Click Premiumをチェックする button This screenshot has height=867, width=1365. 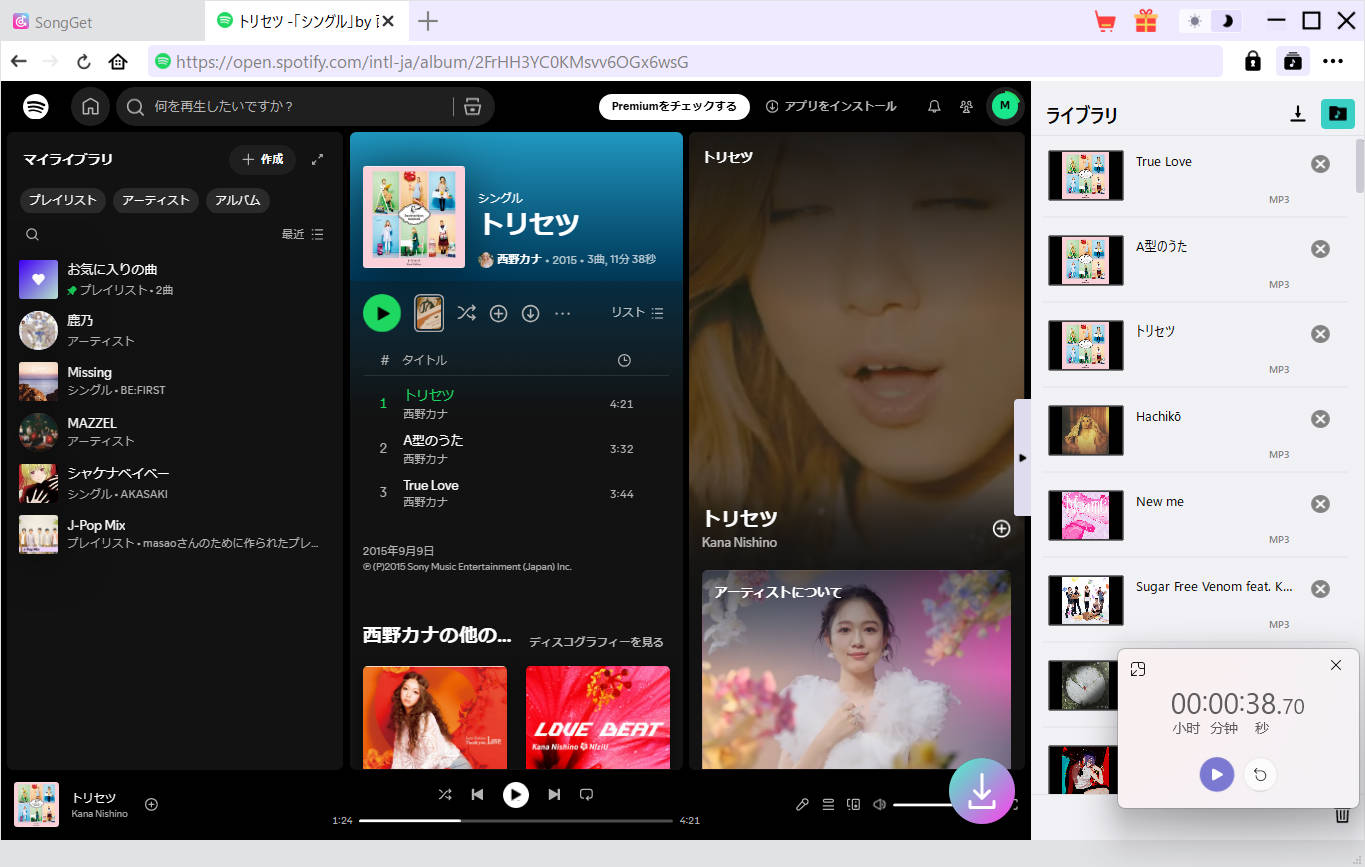[x=674, y=106]
